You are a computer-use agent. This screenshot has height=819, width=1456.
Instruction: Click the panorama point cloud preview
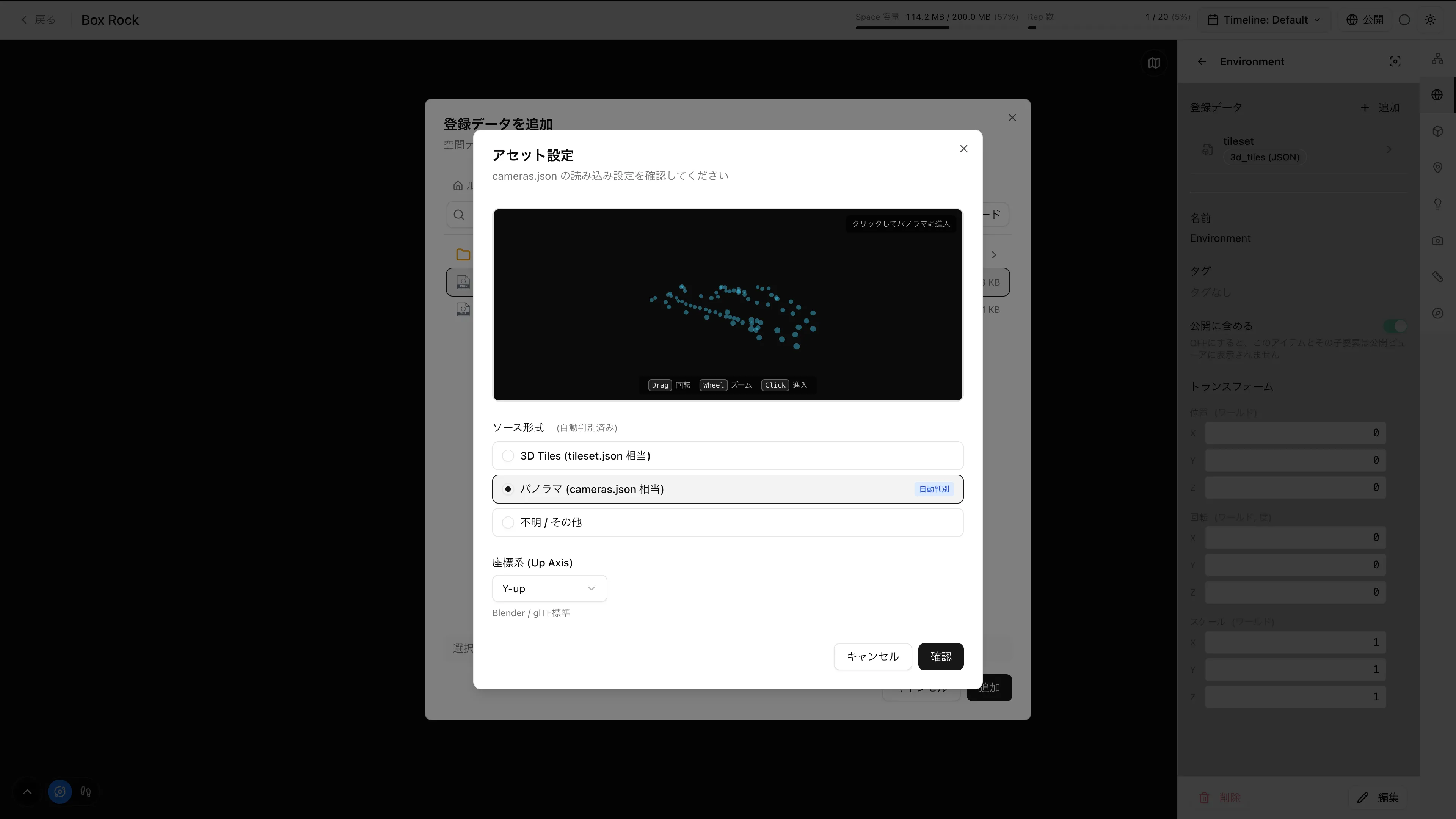728,304
